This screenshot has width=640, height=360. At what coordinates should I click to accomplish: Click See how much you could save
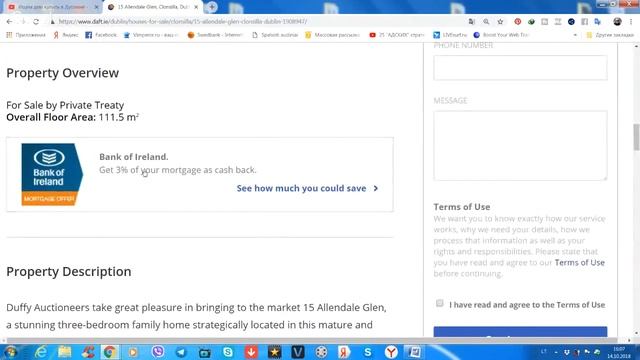pos(301,188)
